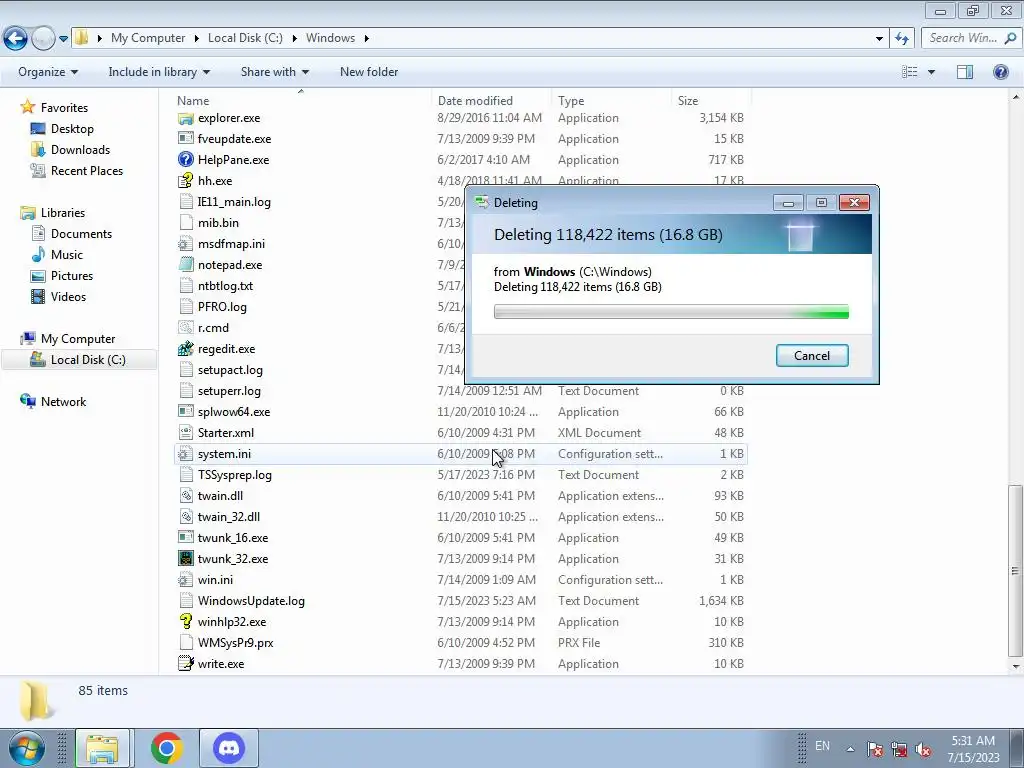This screenshot has height=768, width=1024.
Task: Select the fveupdate.exe file icon
Action: click(x=186, y=138)
